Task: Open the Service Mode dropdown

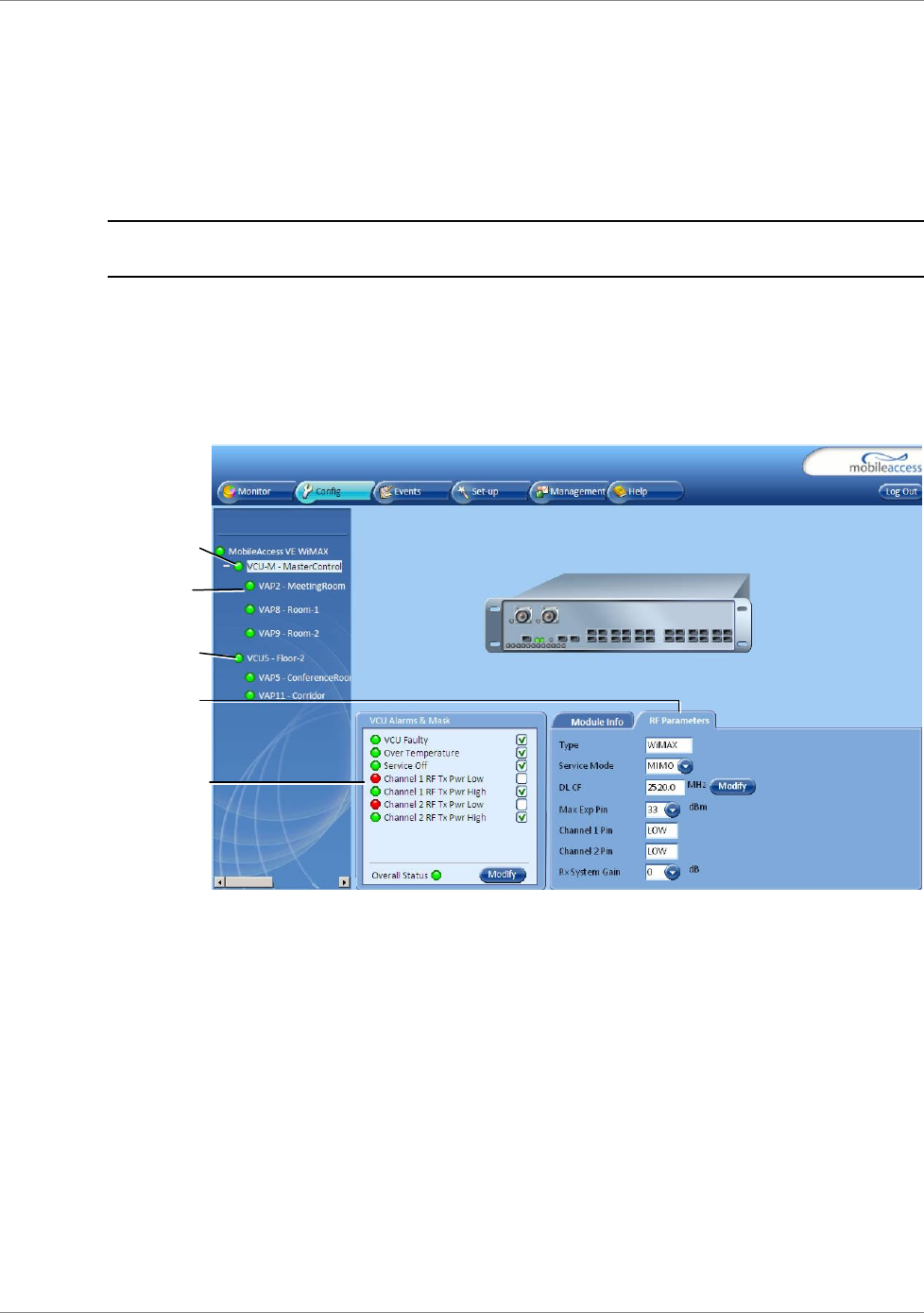Action: [686, 766]
